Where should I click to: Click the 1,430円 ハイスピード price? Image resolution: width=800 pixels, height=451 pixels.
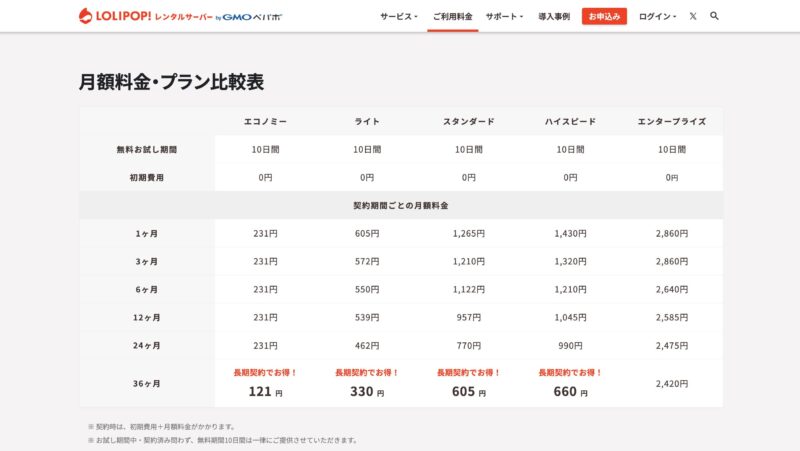coord(570,234)
